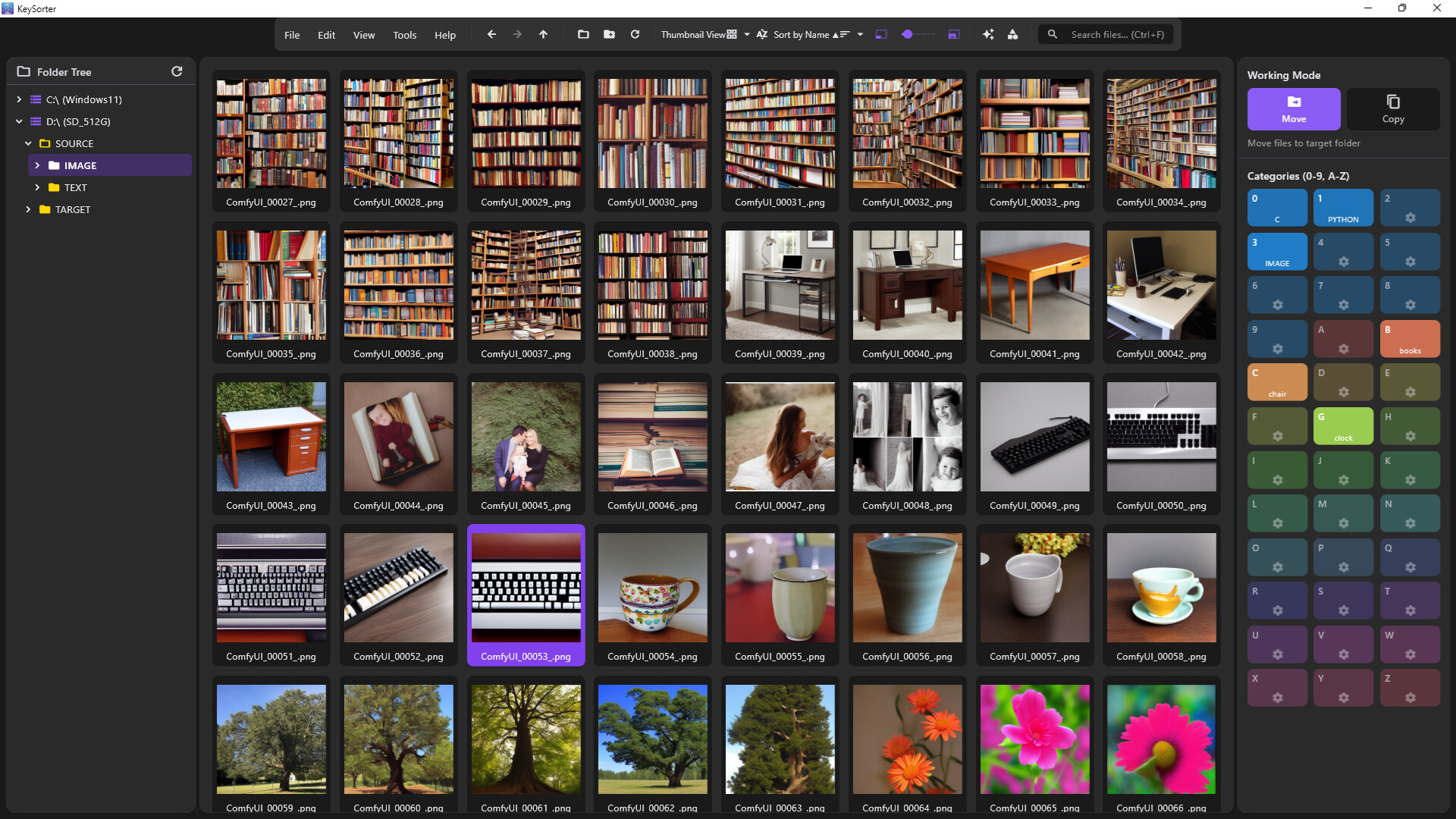Click the back navigation arrow
This screenshot has height=819, width=1456.
click(x=491, y=35)
